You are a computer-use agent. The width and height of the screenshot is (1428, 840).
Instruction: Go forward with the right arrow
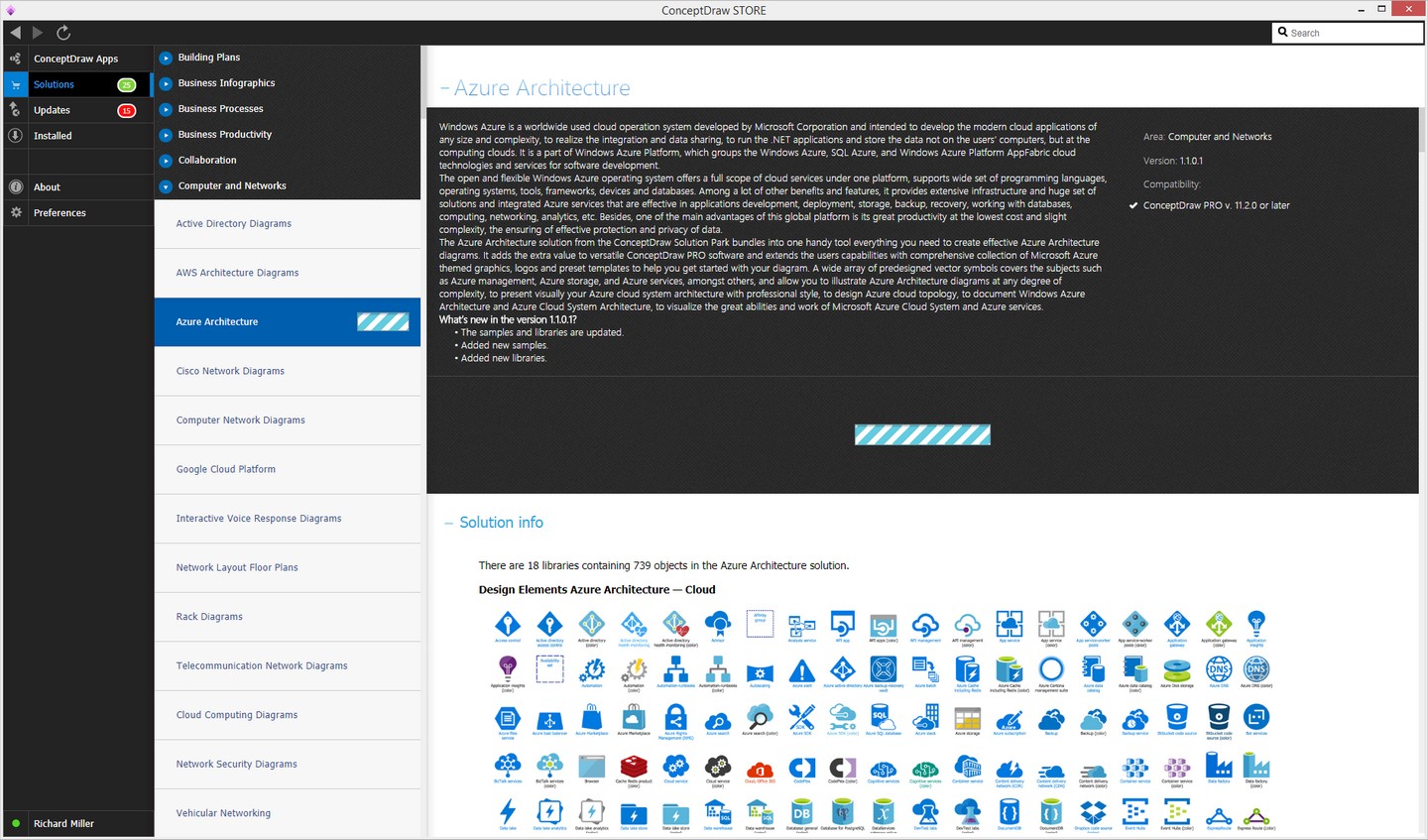[x=38, y=33]
